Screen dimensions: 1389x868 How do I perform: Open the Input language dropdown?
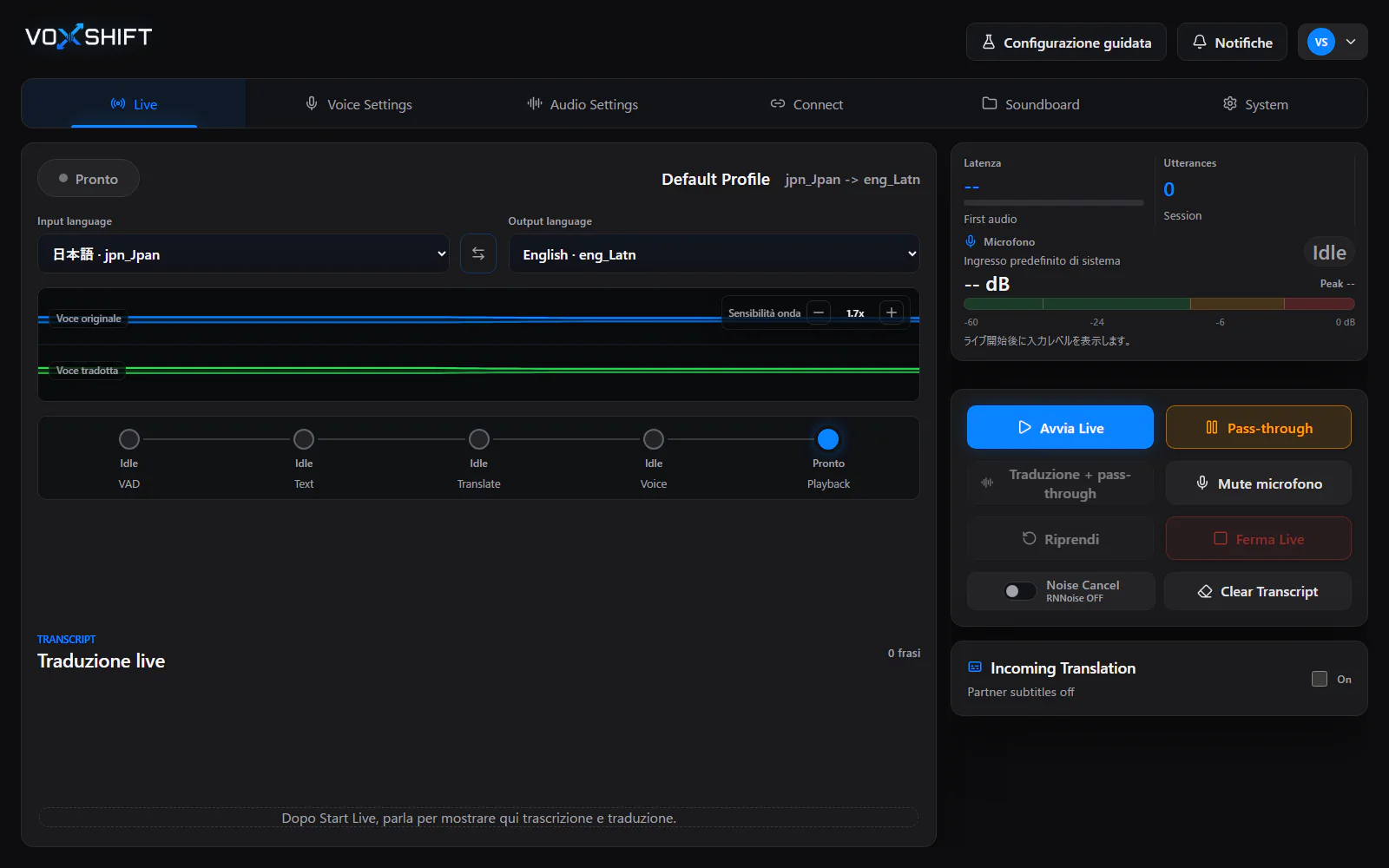coord(243,254)
